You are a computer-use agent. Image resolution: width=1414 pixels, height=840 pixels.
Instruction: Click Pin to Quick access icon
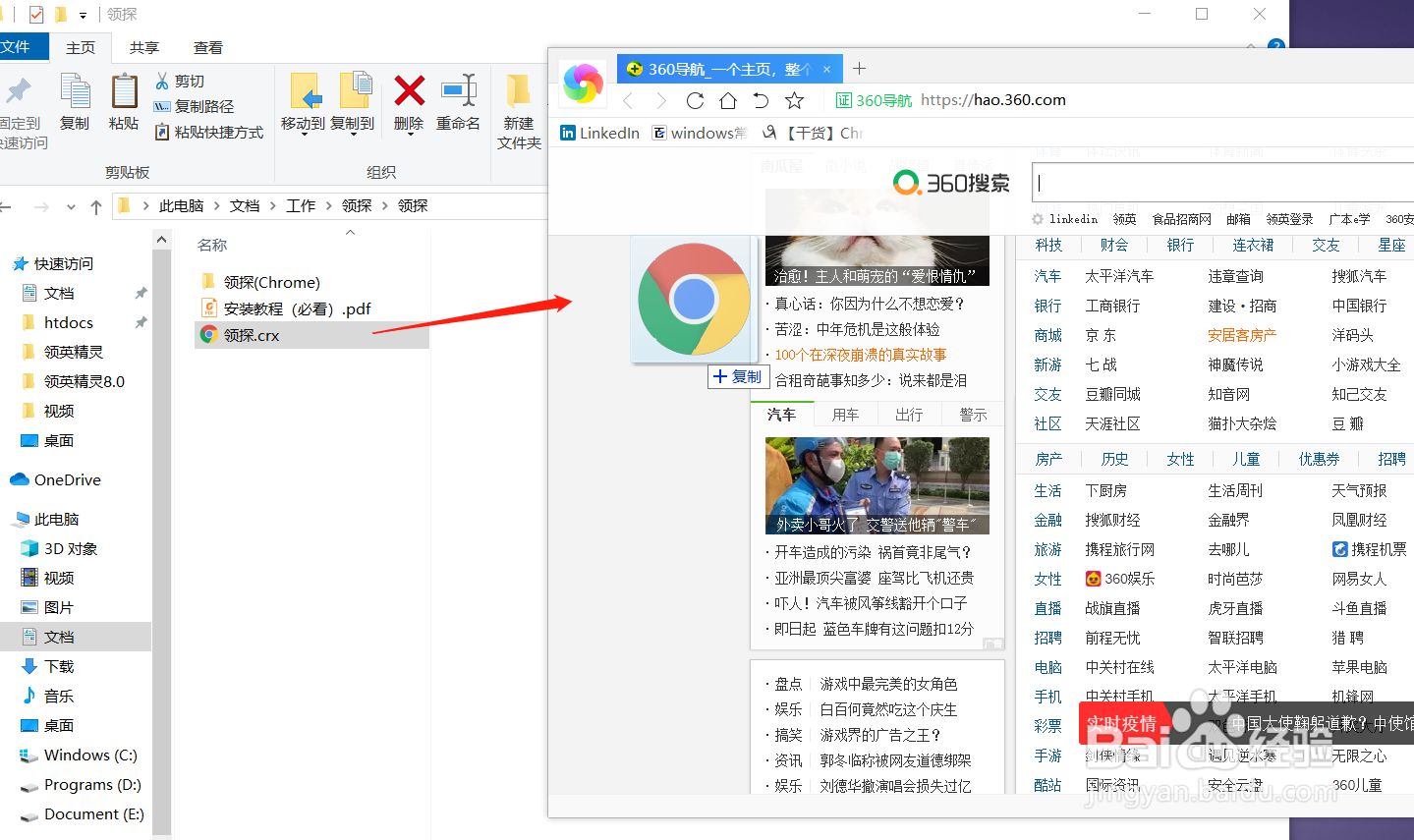point(18,91)
